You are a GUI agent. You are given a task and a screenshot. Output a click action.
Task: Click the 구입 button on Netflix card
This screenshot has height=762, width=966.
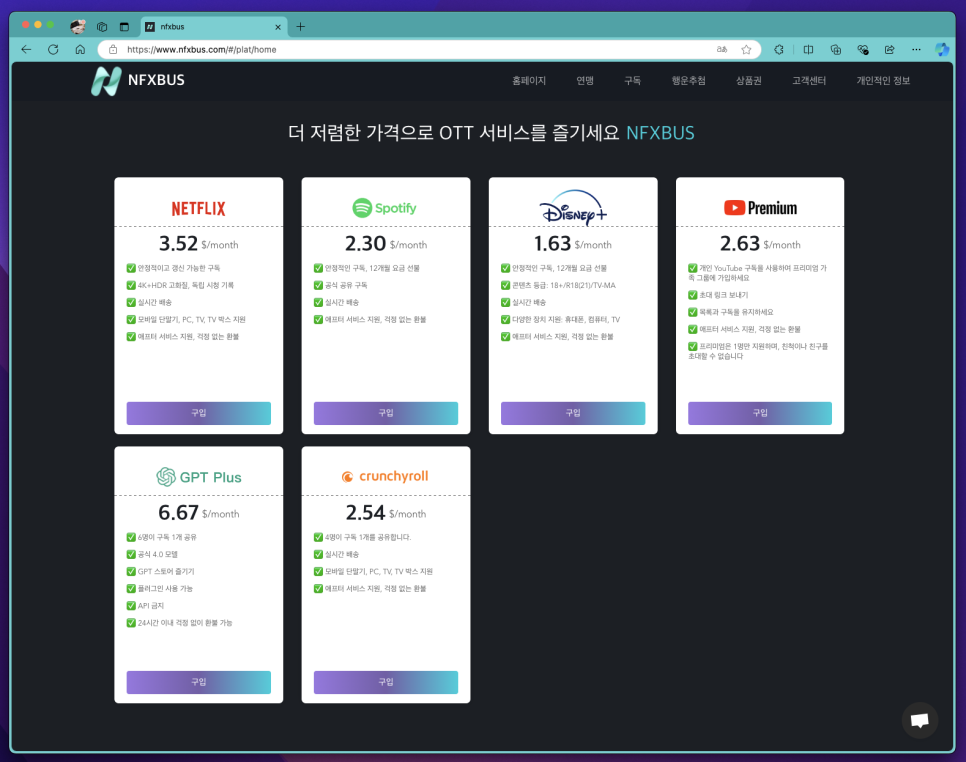pyautogui.click(x=198, y=413)
